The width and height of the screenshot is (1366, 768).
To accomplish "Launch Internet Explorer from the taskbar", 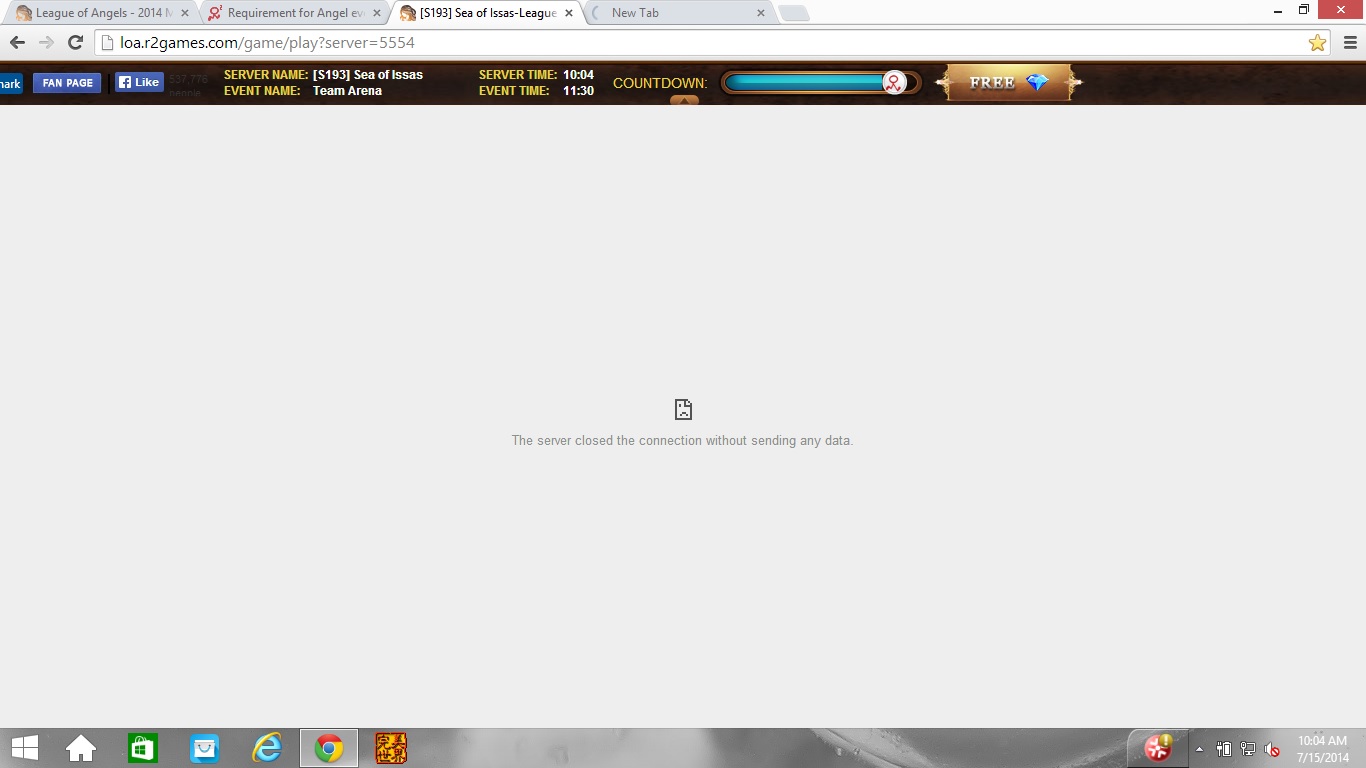I will coord(267,748).
